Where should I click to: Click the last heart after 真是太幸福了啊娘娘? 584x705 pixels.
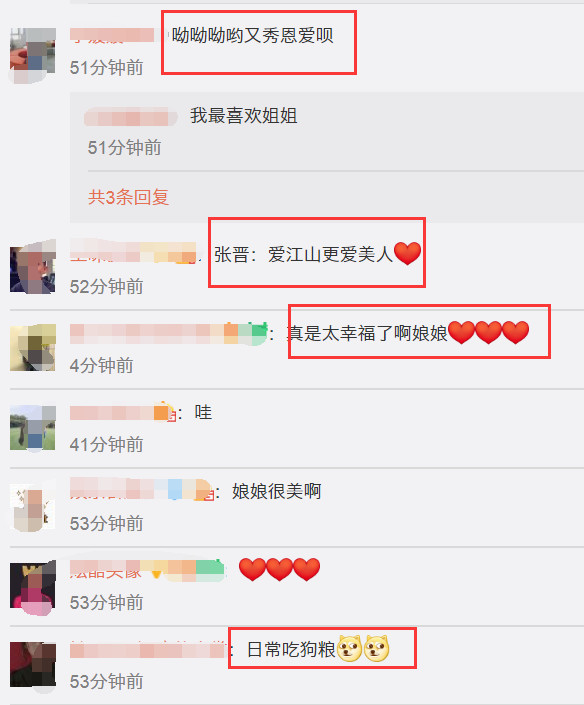point(516,333)
